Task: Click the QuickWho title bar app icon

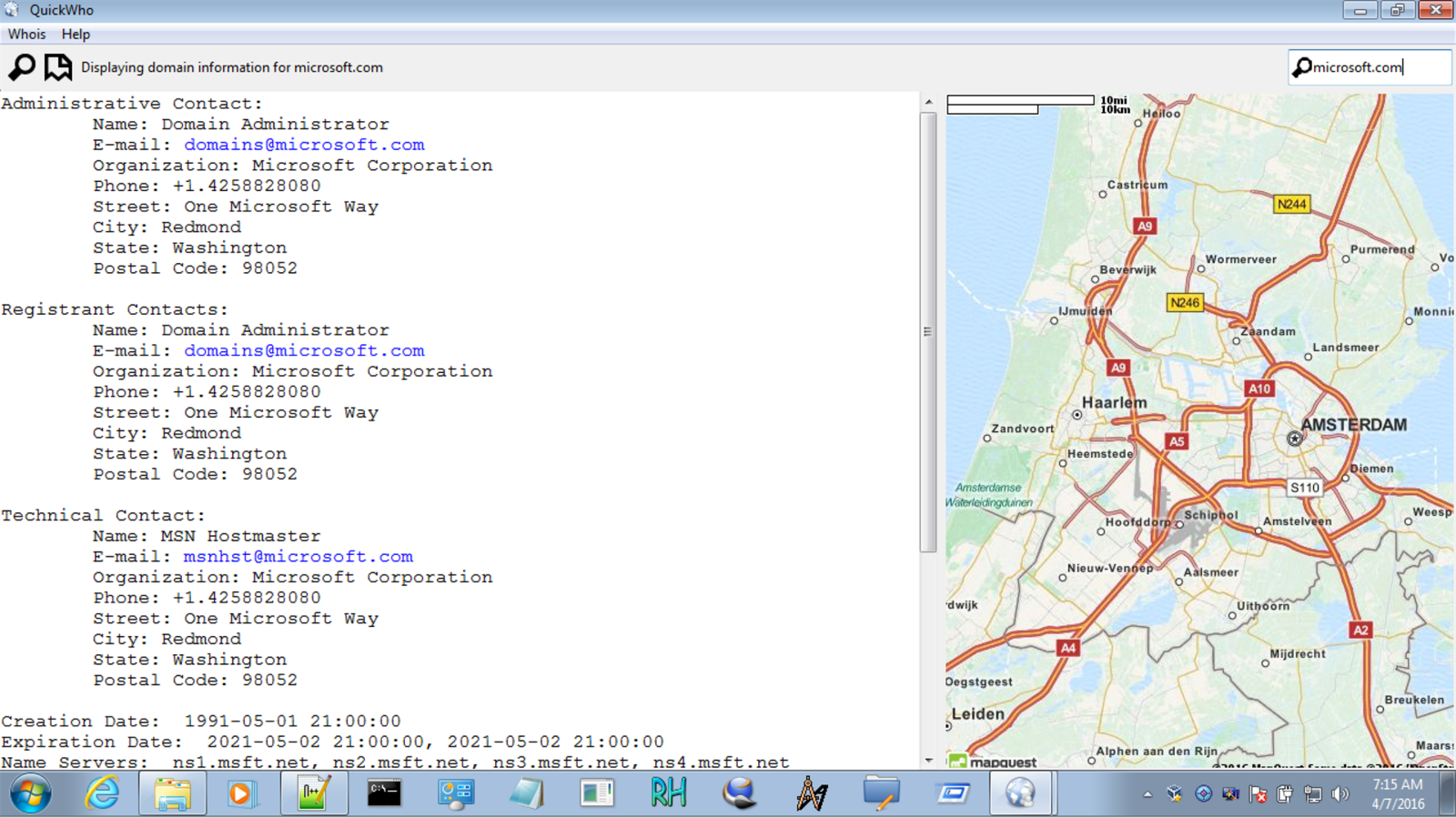Action: pyautogui.click(x=11, y=10)
